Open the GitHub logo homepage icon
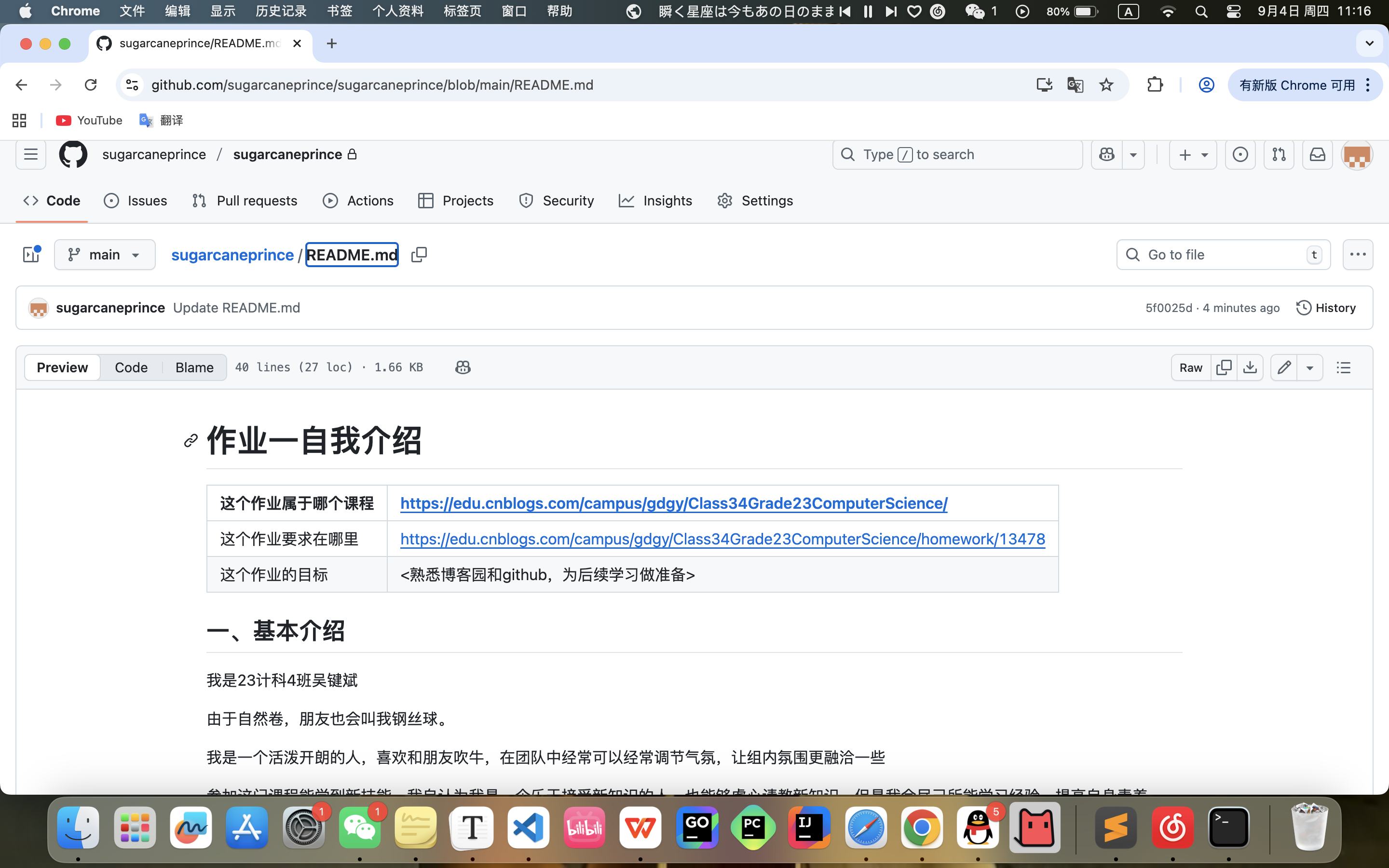This screenshot has width=1389, height=868. pos(73,154)
